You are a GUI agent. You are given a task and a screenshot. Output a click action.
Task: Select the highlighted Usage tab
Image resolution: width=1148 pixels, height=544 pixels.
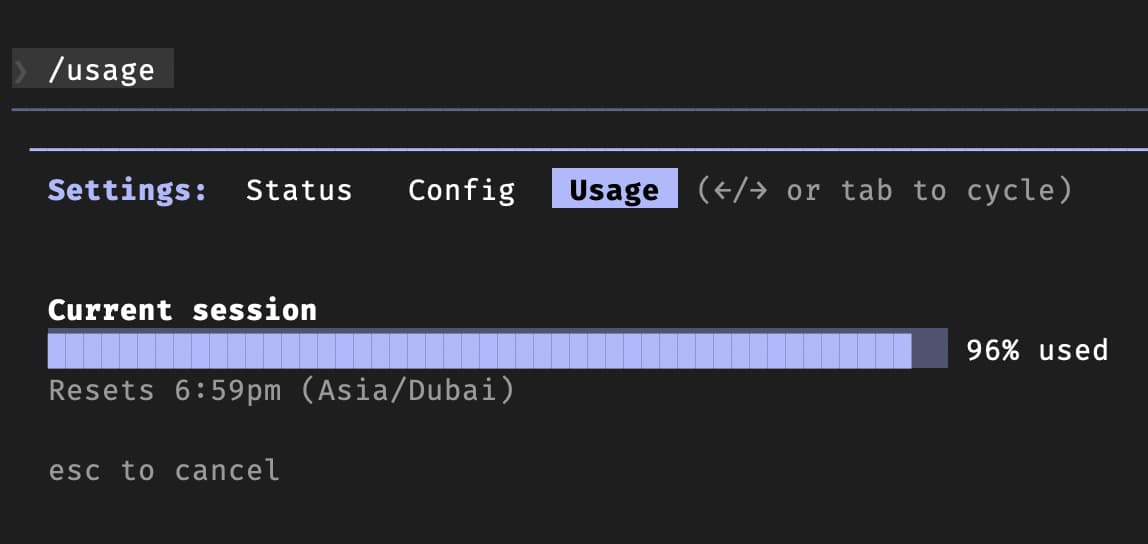click(614, 190)
